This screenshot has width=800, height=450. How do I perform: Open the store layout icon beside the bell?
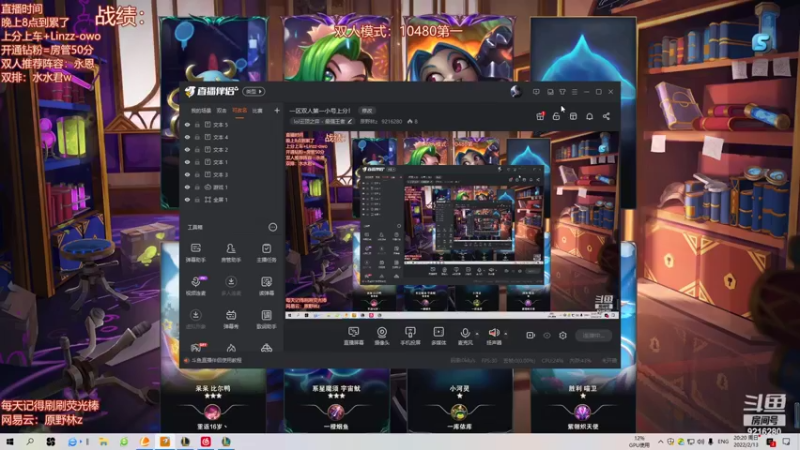click(x=573, y=116)
